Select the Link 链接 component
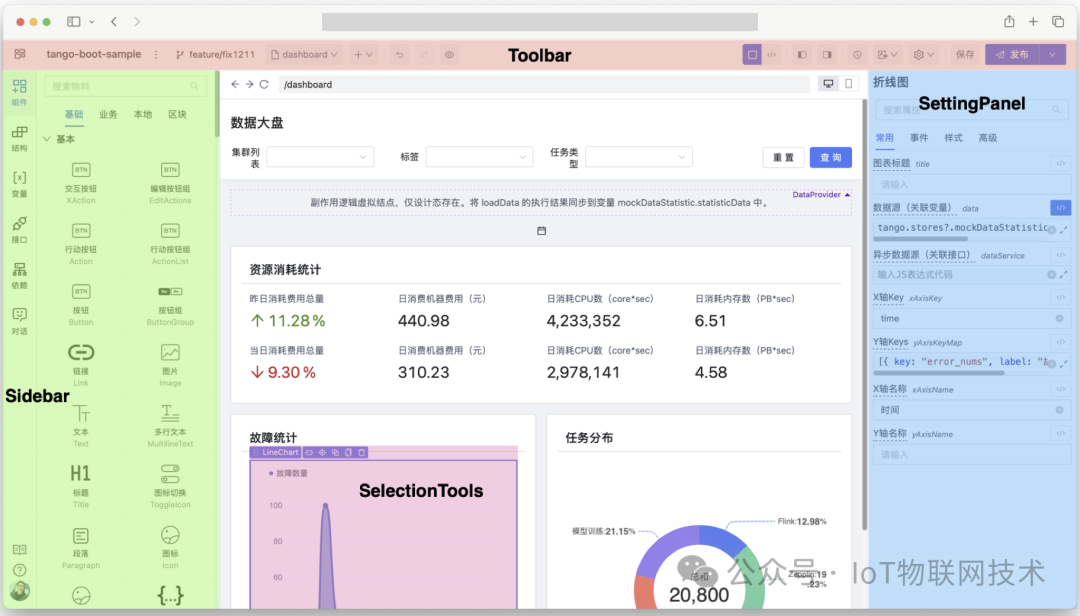 [81, 365]
